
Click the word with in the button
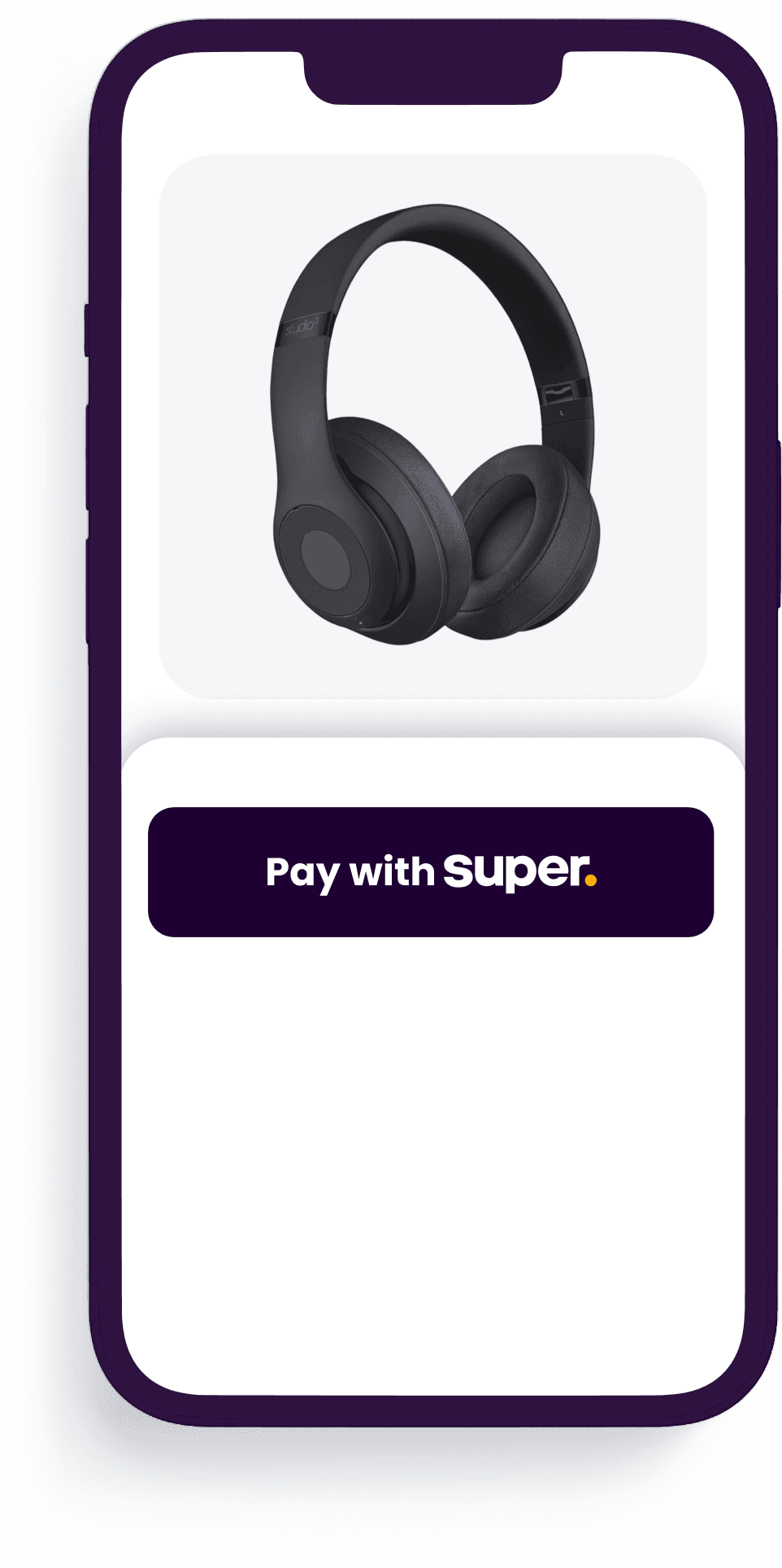(392, 871)
